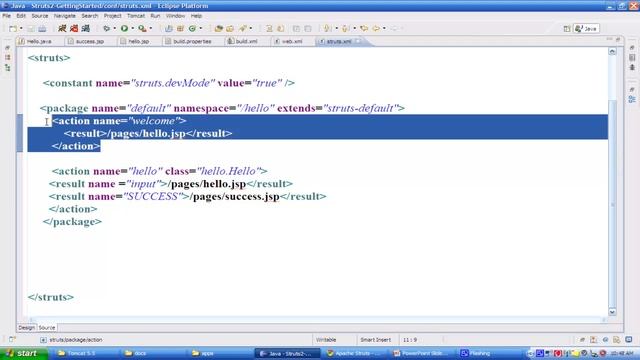
Task: Open the Back navigation history dropdown
Action: 384,29
